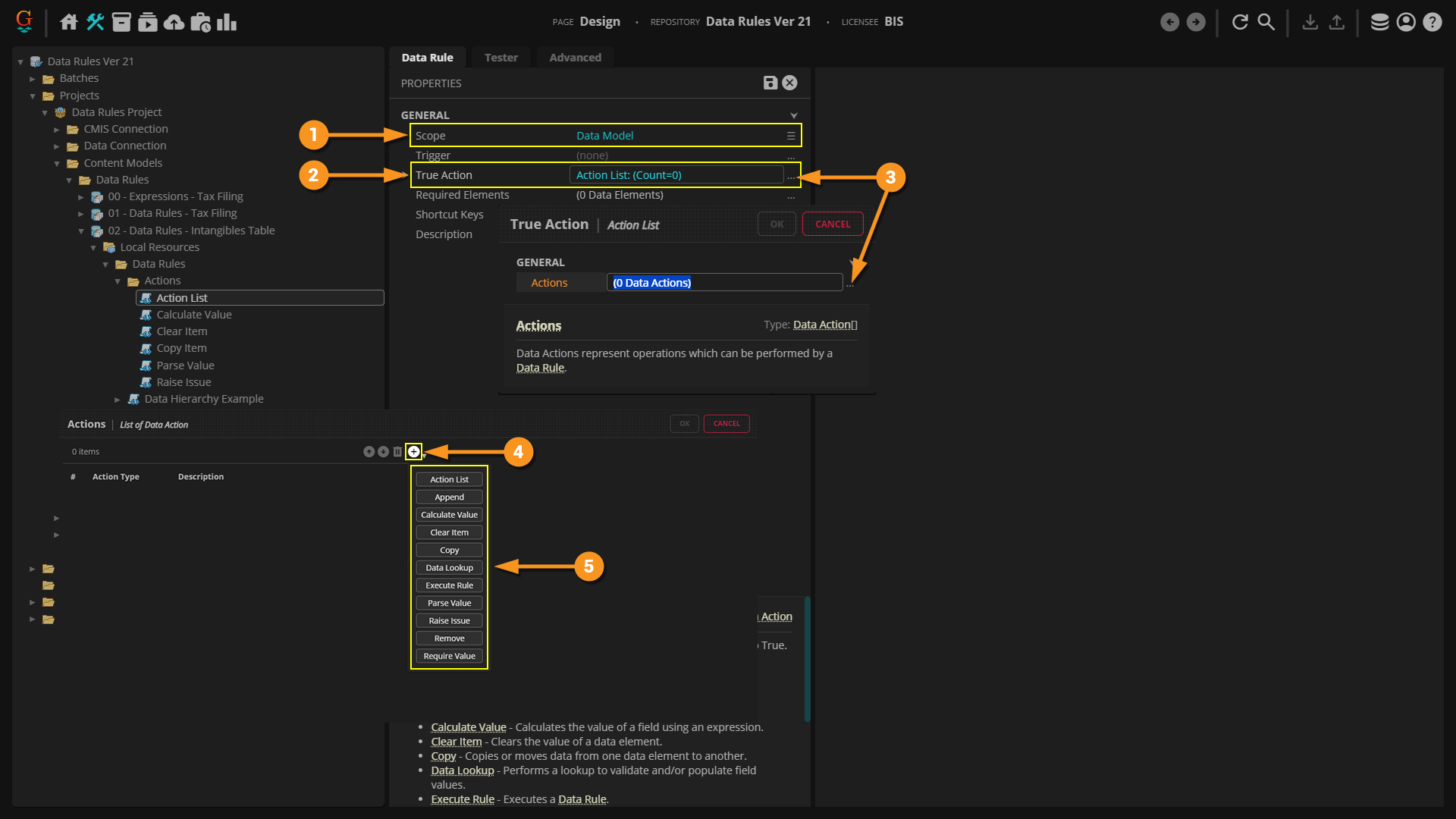Image resolution: width=1456 pixels, height=819 pixels.
Task: Click the Home icon in top toolbar
Action: click(x=69, y=22)
